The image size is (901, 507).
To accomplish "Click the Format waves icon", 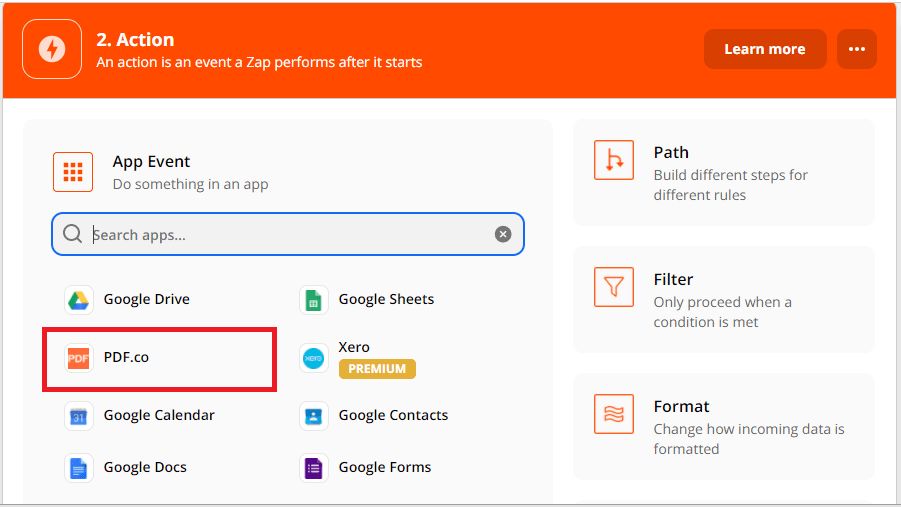I will [x=613, y=414].
